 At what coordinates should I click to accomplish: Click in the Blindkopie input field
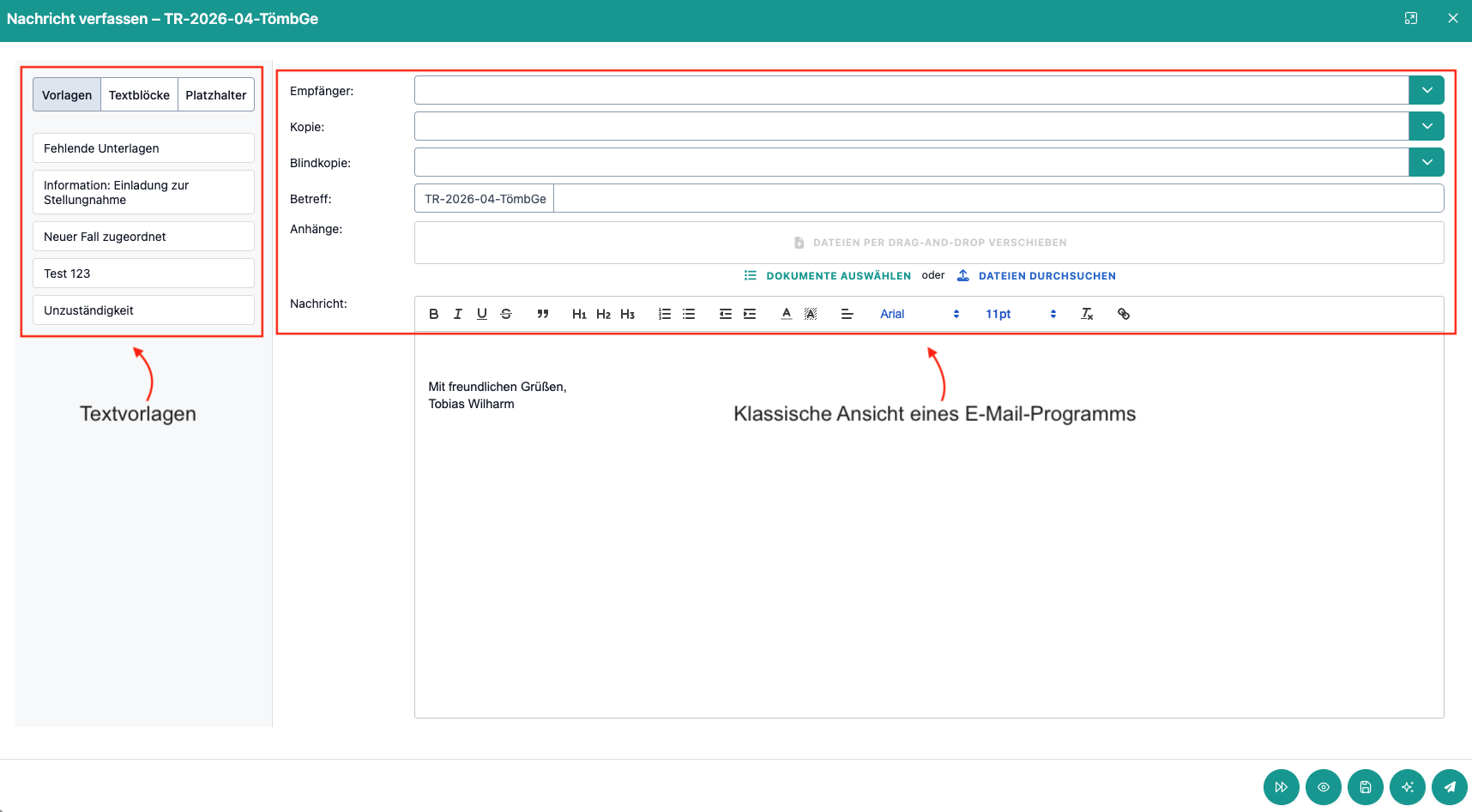click(911, 162)
